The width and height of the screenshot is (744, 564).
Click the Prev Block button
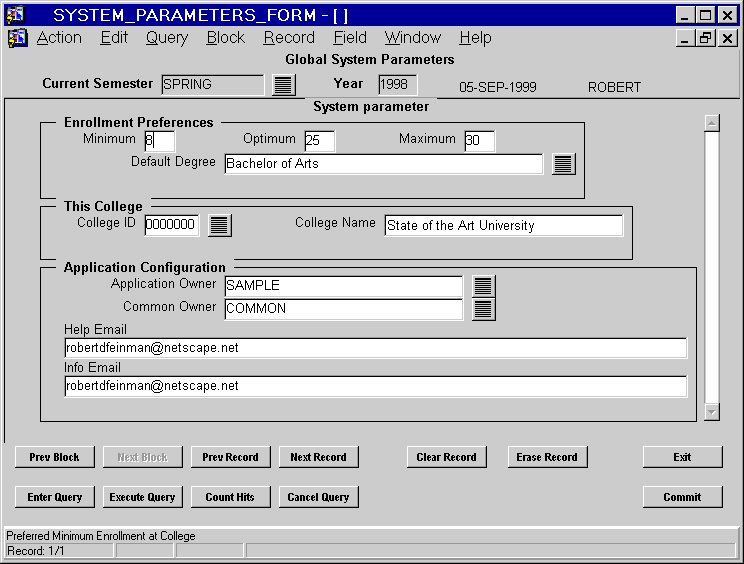pyautogui.click(x=55, y=457)
